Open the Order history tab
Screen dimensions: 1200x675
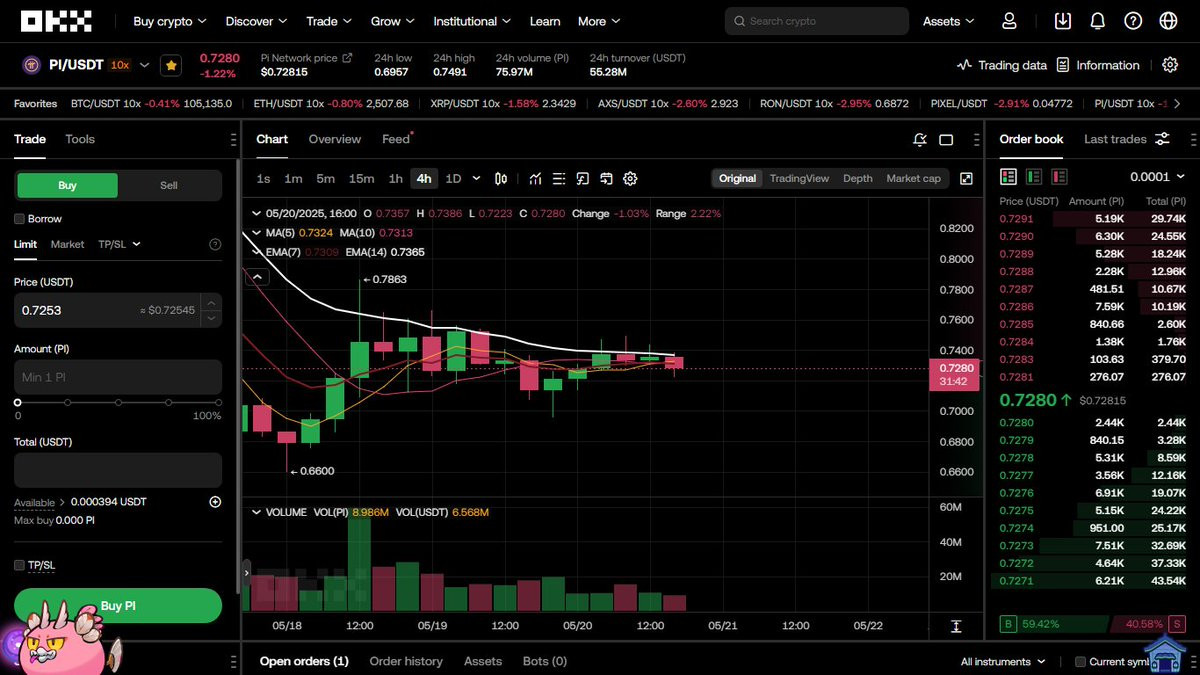(406, 661)
